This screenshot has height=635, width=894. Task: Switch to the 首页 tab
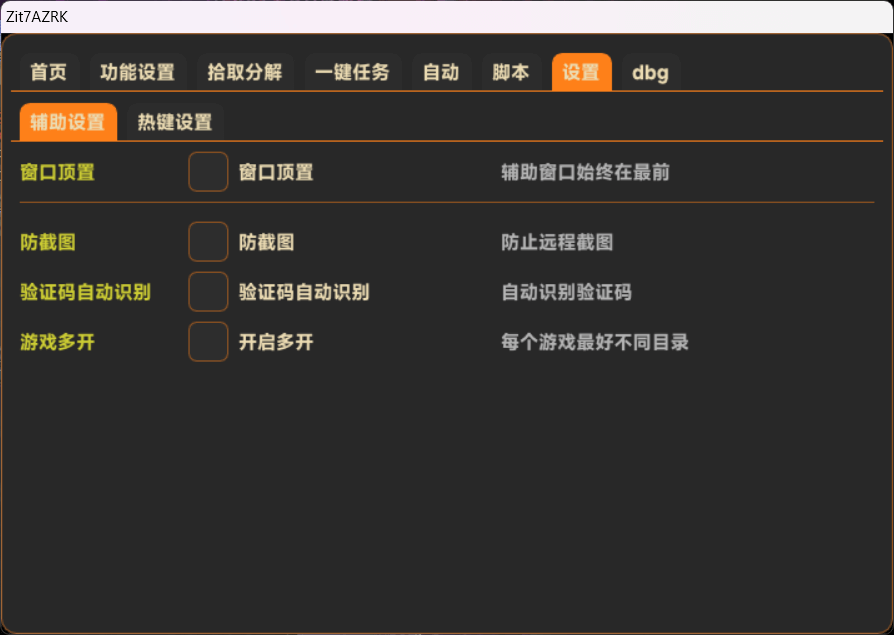(48, 72)
